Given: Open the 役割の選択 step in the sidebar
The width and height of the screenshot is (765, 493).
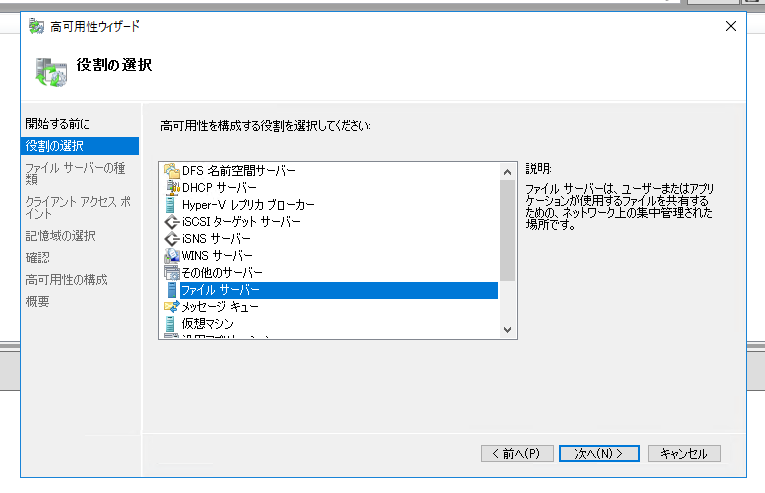Looking at the screenshot, I should point(80,146).
